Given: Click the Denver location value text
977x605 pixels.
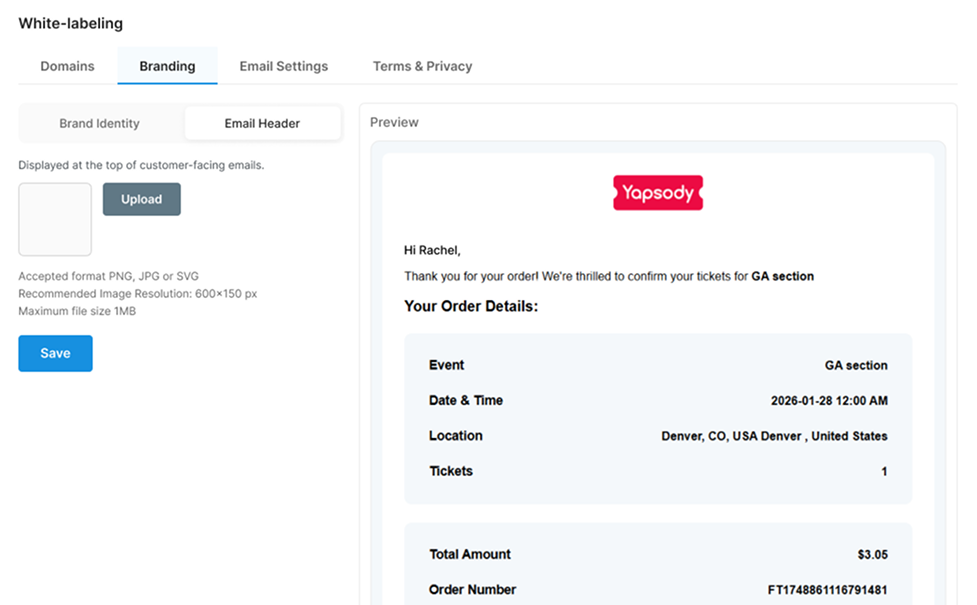Looking at the screenshot, I should click(x=774, y=436).
